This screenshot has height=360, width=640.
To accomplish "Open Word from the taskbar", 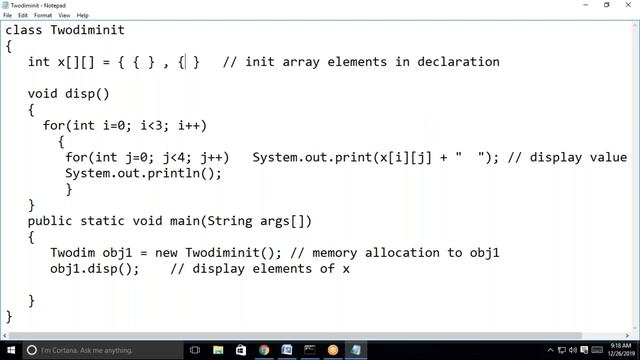I will click(x=287, y=350).
